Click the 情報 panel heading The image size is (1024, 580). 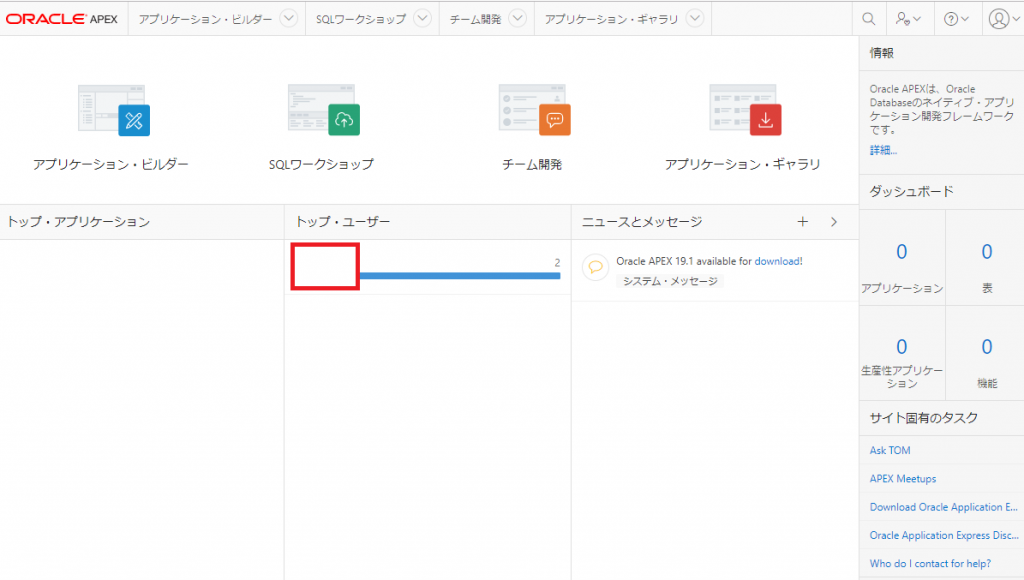[x=882, y=53]
